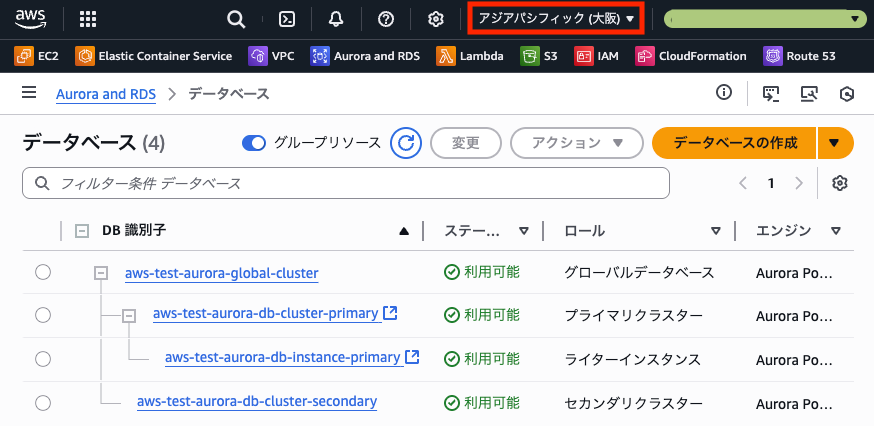This screenshot has height=426, width=874.
Task: Open external link icon for aws-test-aurora-db-instance-primary
Action: 412,357
